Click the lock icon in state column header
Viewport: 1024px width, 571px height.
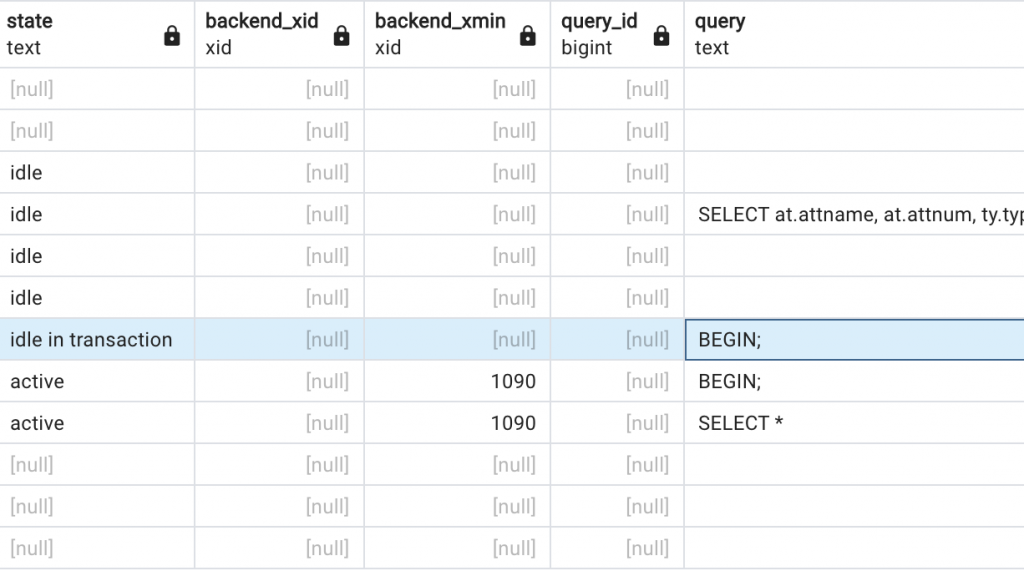[172, 35]
